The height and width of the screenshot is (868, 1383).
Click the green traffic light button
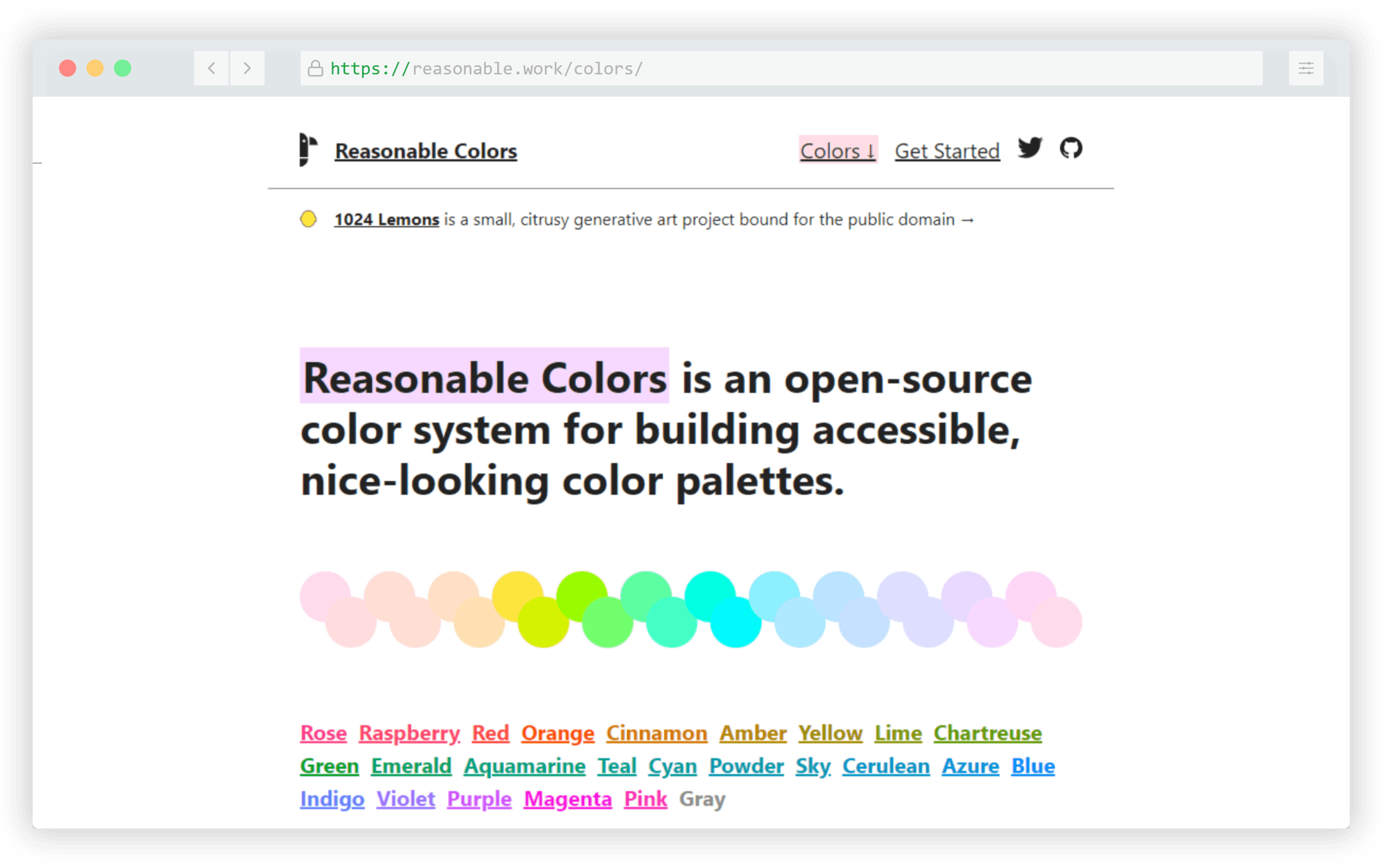(123, 68)
